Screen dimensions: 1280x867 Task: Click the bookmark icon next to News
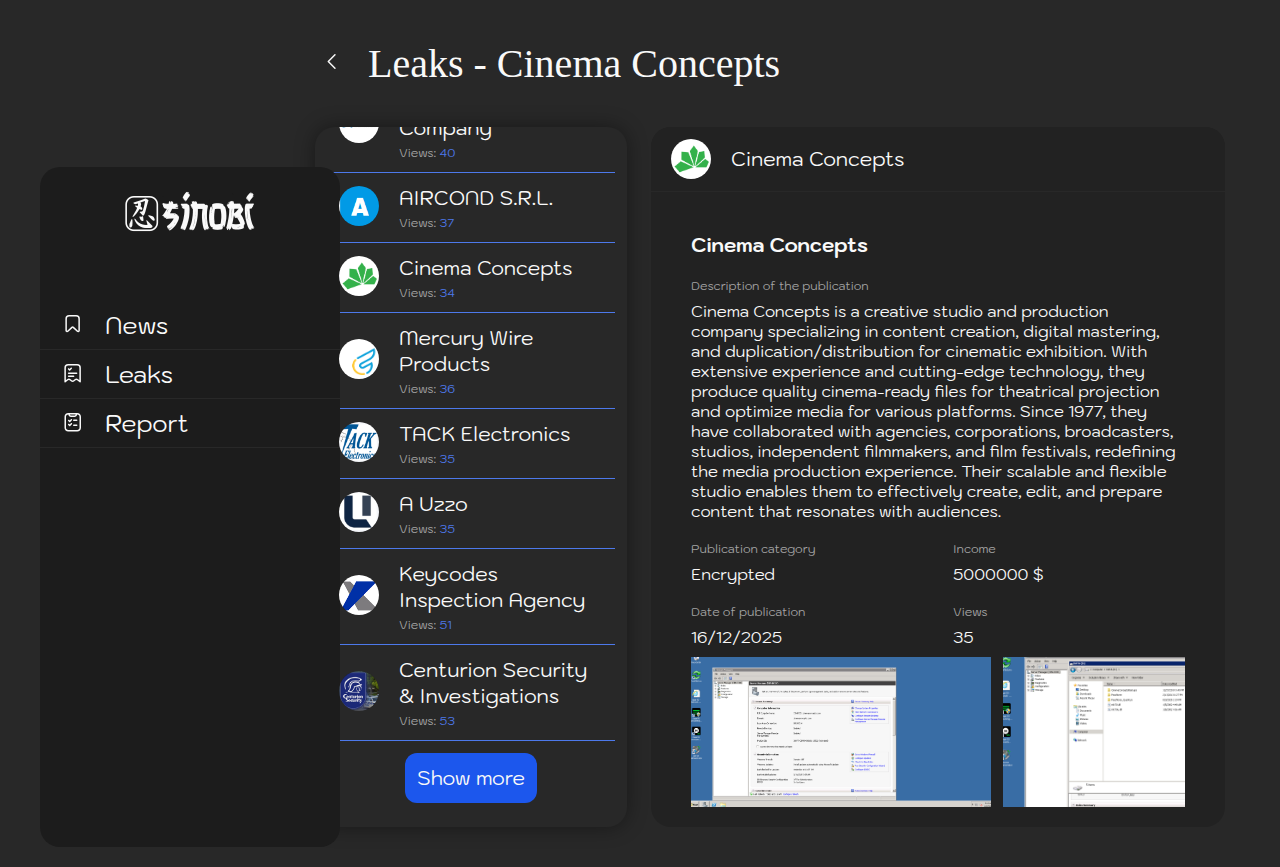coord(73,324)
